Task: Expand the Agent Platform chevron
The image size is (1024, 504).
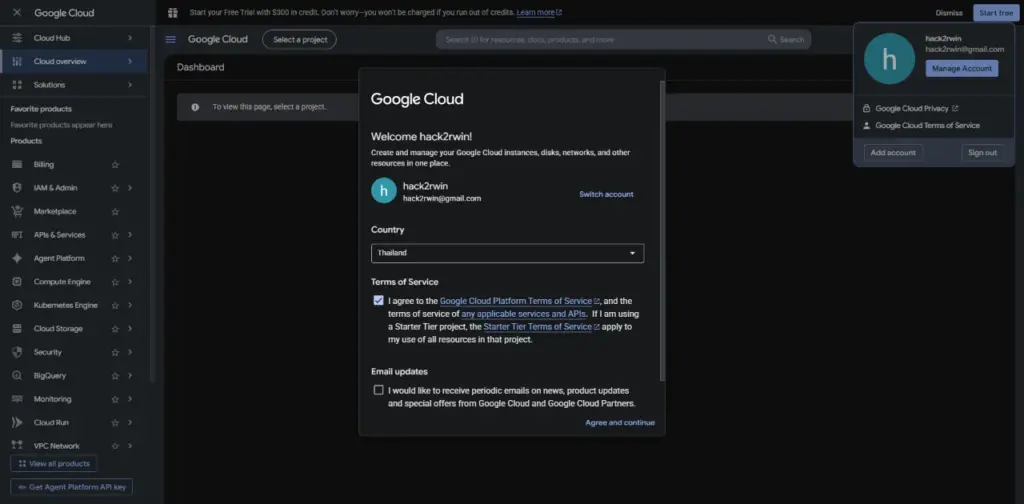Action: [130, 259]
